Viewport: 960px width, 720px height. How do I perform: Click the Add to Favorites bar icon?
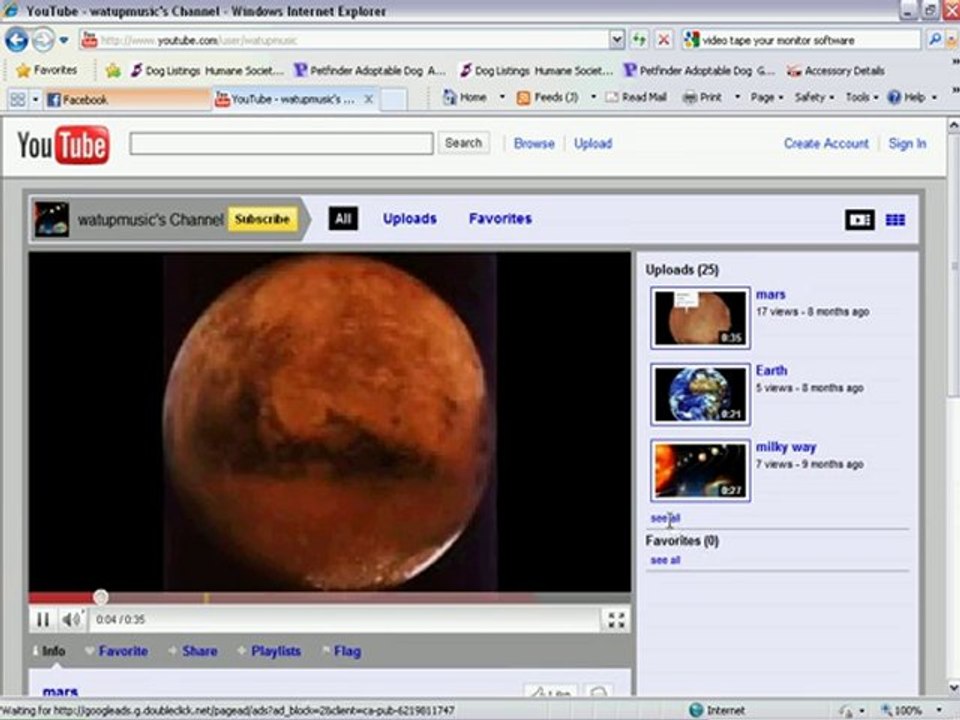[x=113, y=70]
